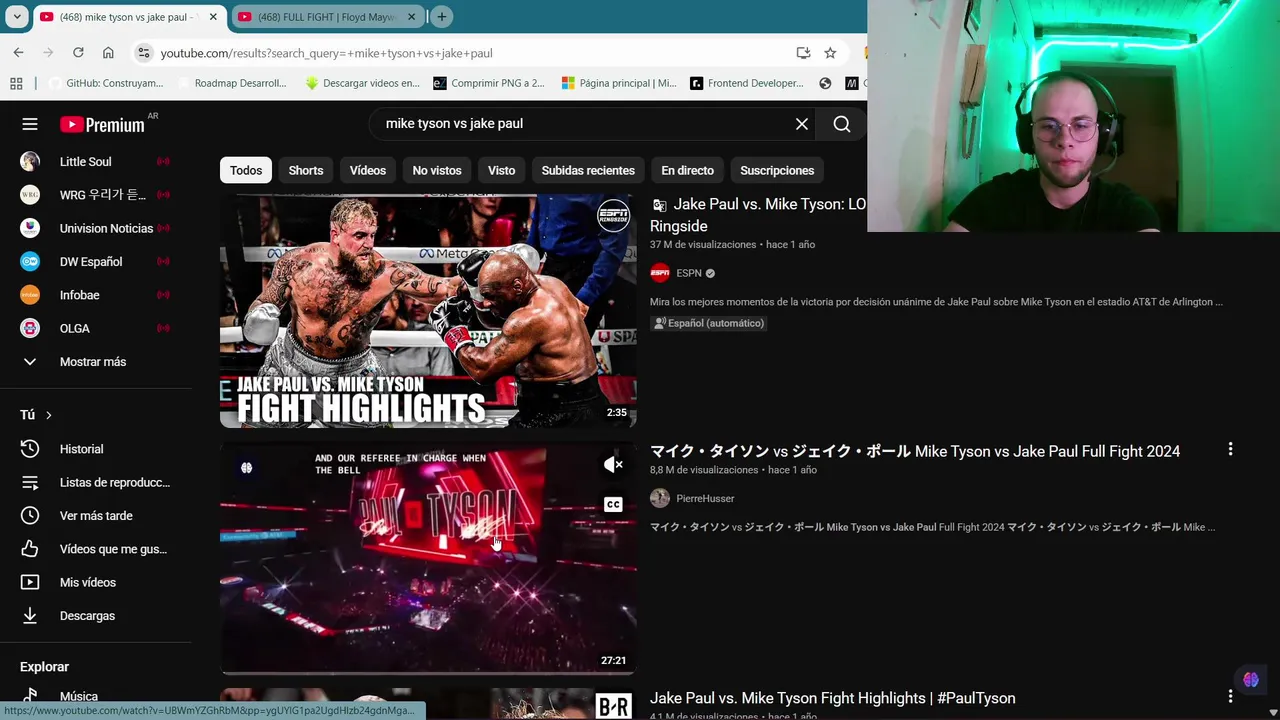Open the ESPN channel link

click(x=689, y=273)
